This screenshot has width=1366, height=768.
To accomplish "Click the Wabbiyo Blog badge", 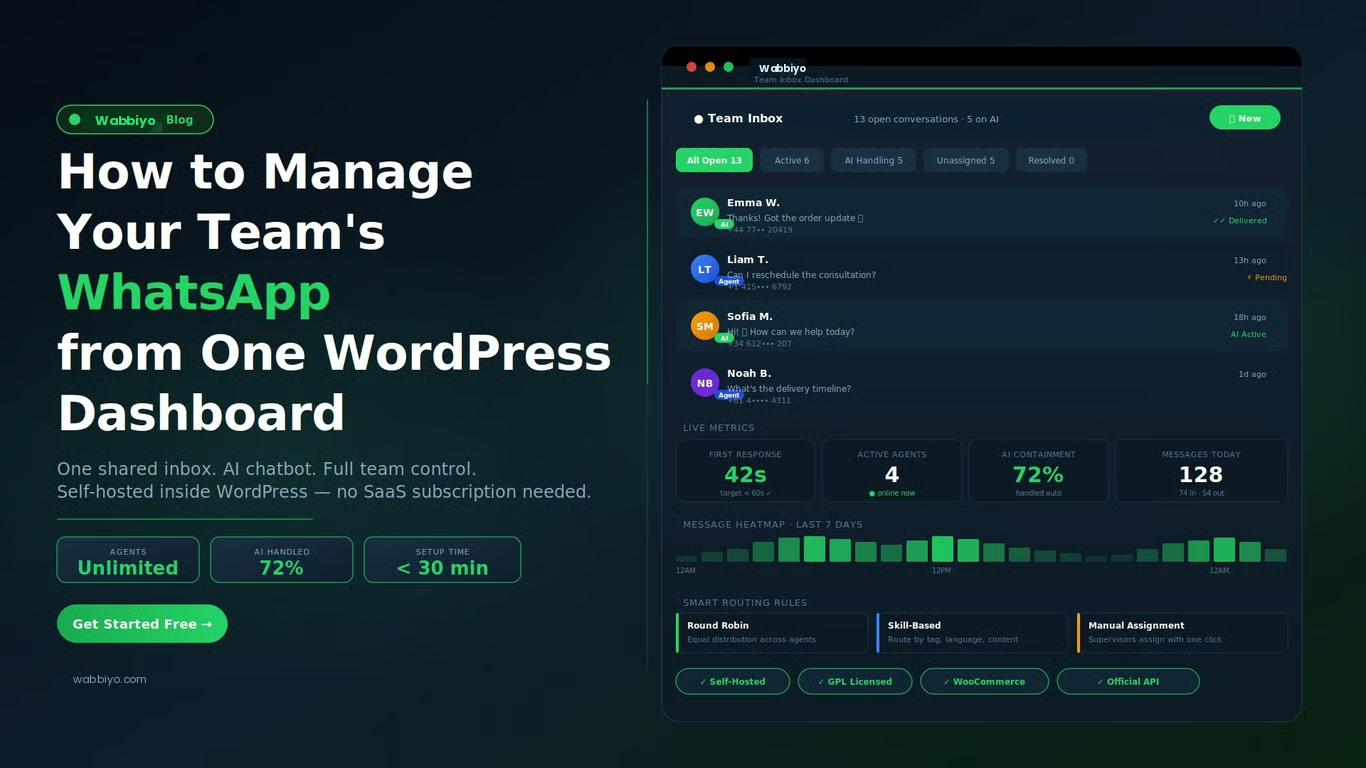I will (x=135, y=120).
